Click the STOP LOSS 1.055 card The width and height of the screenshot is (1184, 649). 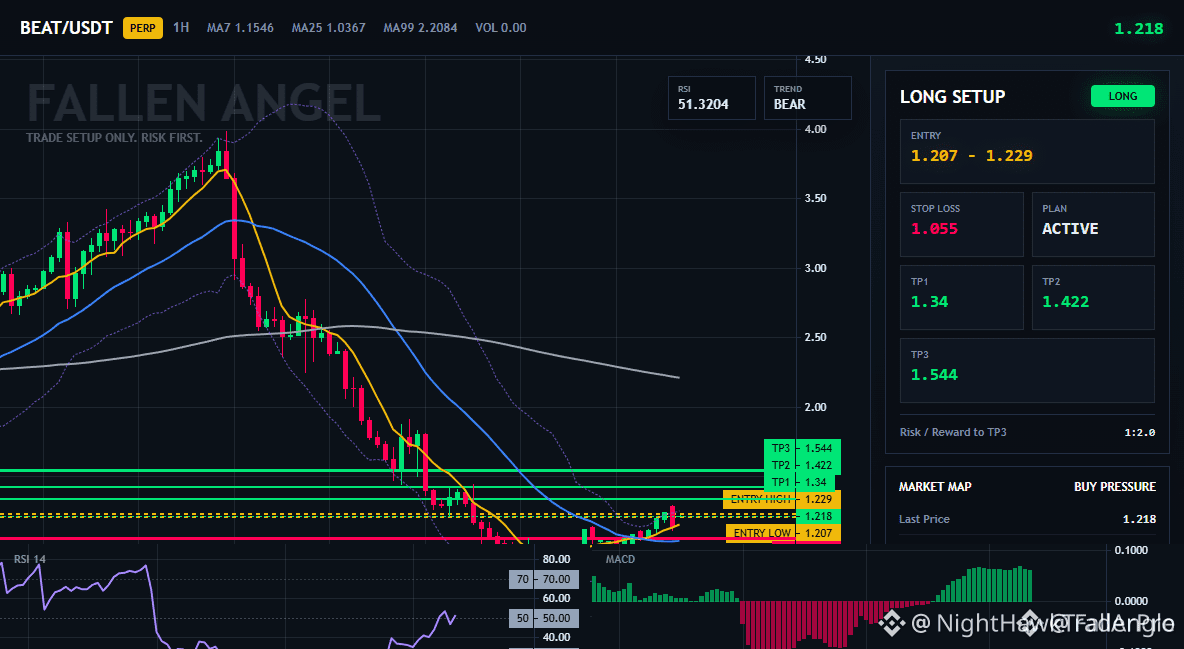click(x=961, y=224)
